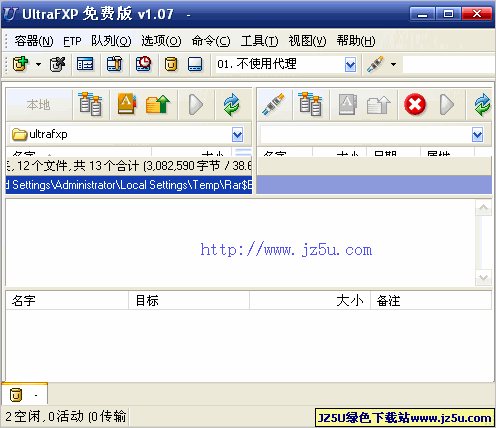
Task: Click the remote pane server list icon
Action: (x=310, y=105)
